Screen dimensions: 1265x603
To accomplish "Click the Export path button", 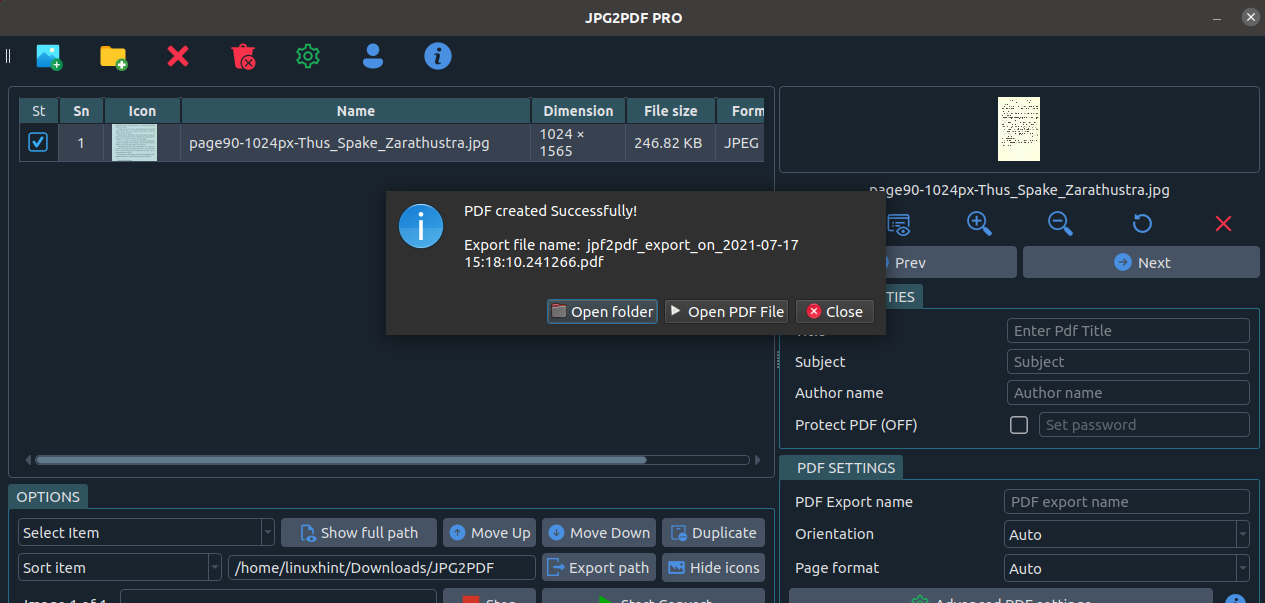I will pyautogui.click(x=599, y=567).
